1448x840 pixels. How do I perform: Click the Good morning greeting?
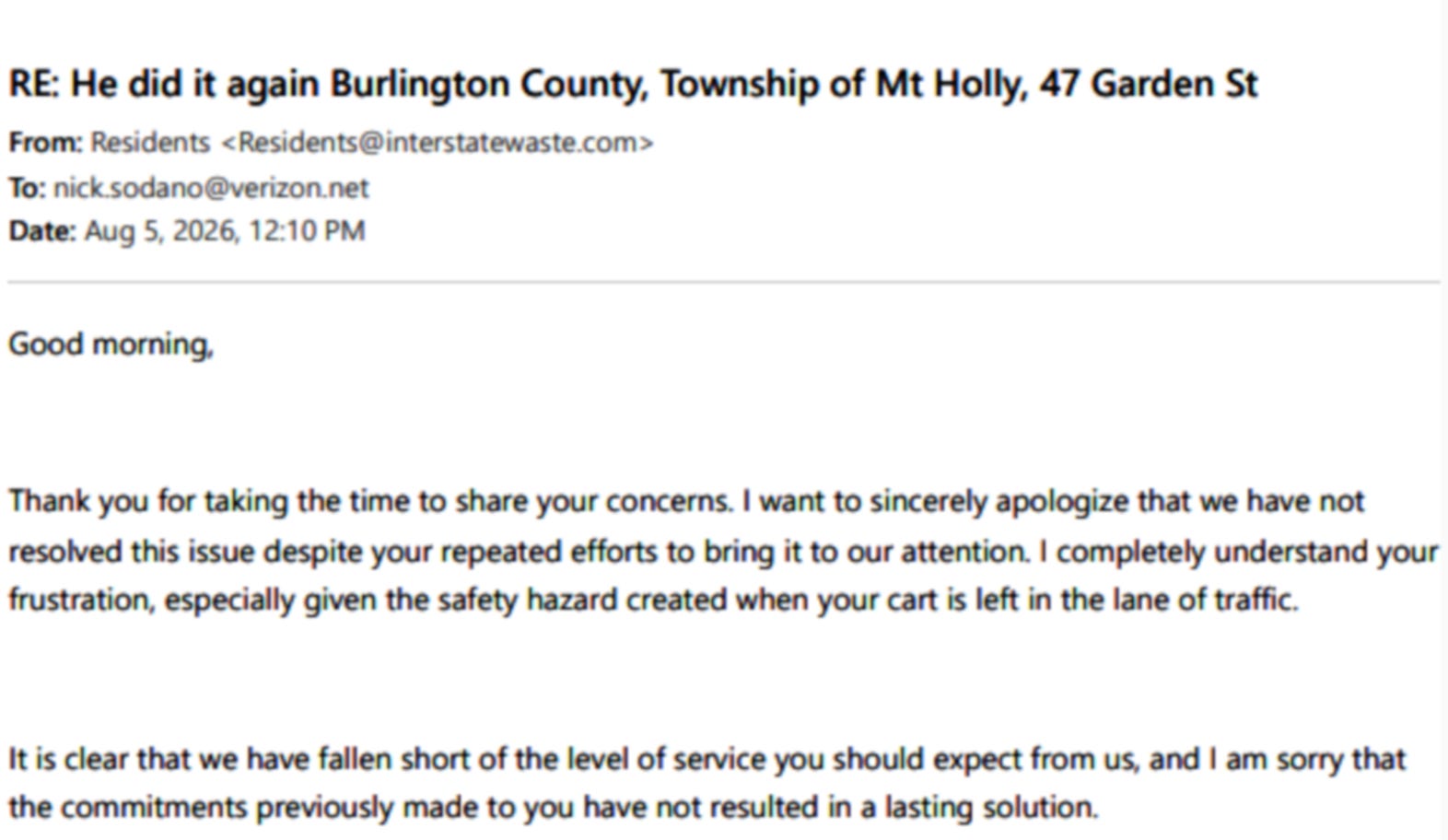click(111, 344)
